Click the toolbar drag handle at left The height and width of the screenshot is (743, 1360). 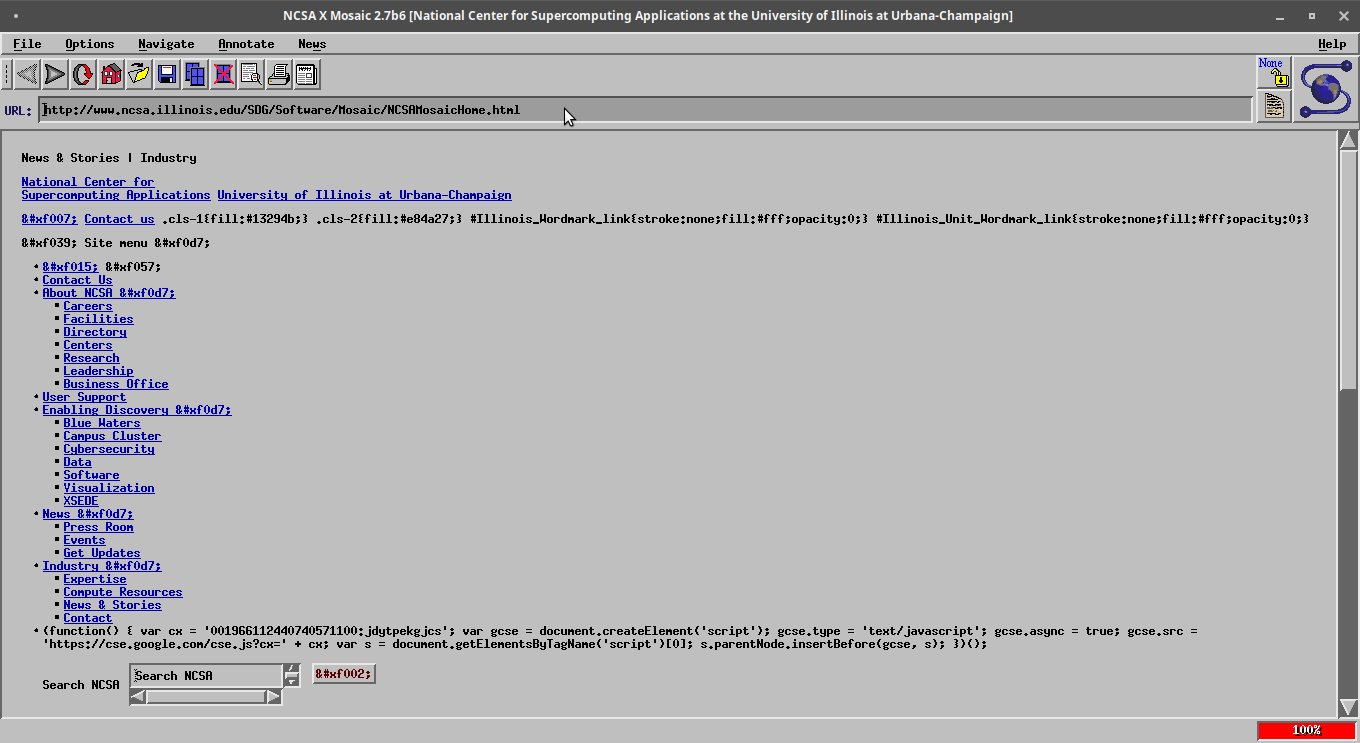click(7, 74)
